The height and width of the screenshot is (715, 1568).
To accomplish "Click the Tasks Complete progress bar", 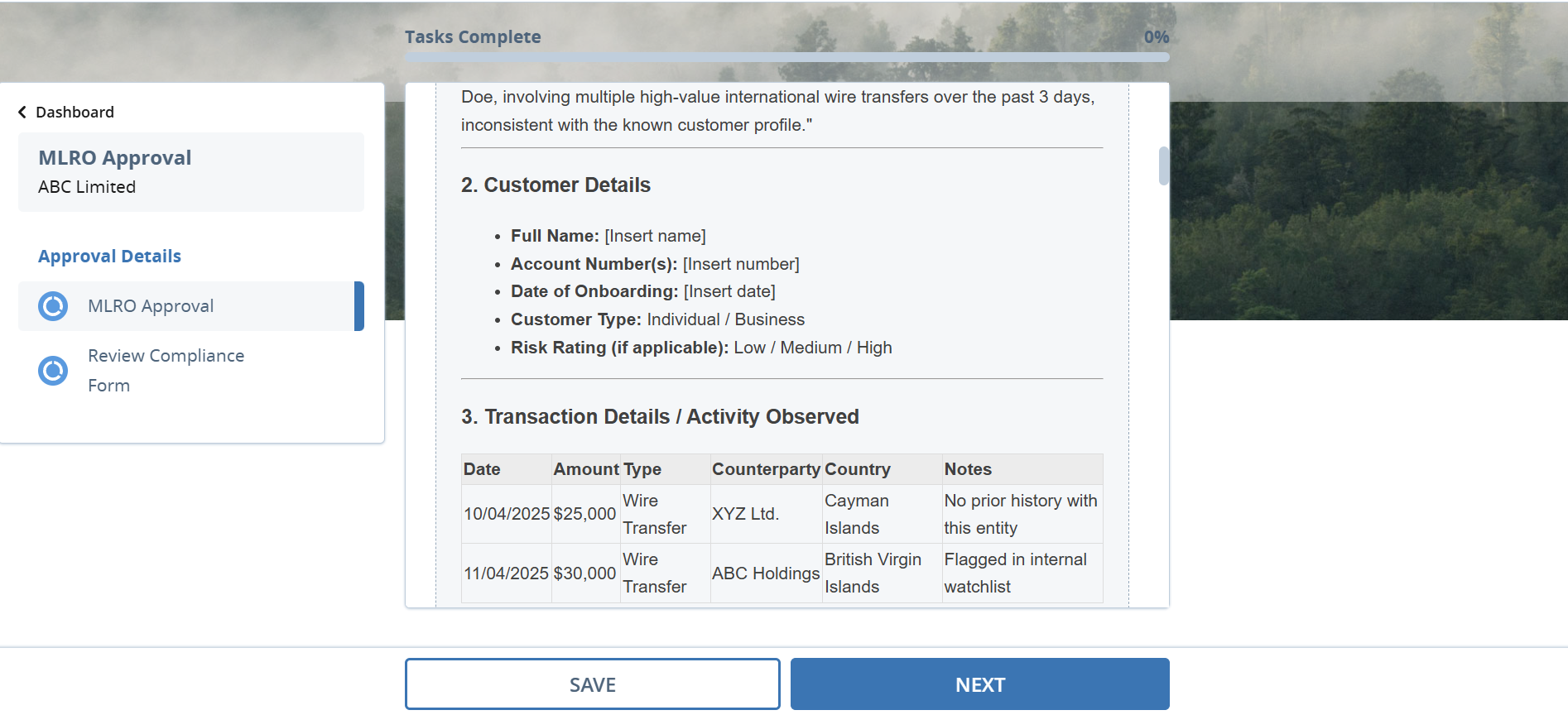I will point(786,57).
